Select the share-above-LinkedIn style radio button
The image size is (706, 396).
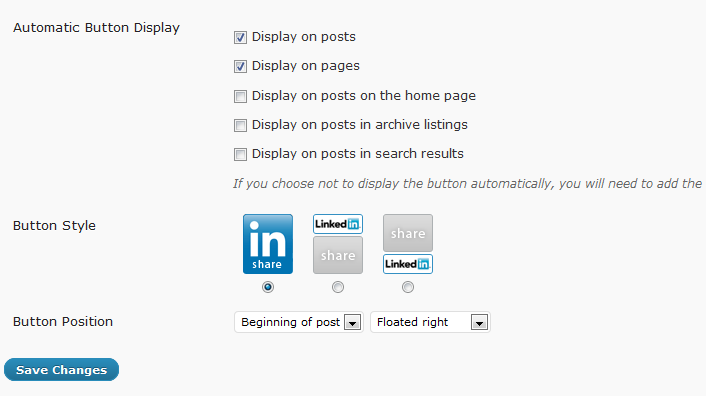[408, 287]
